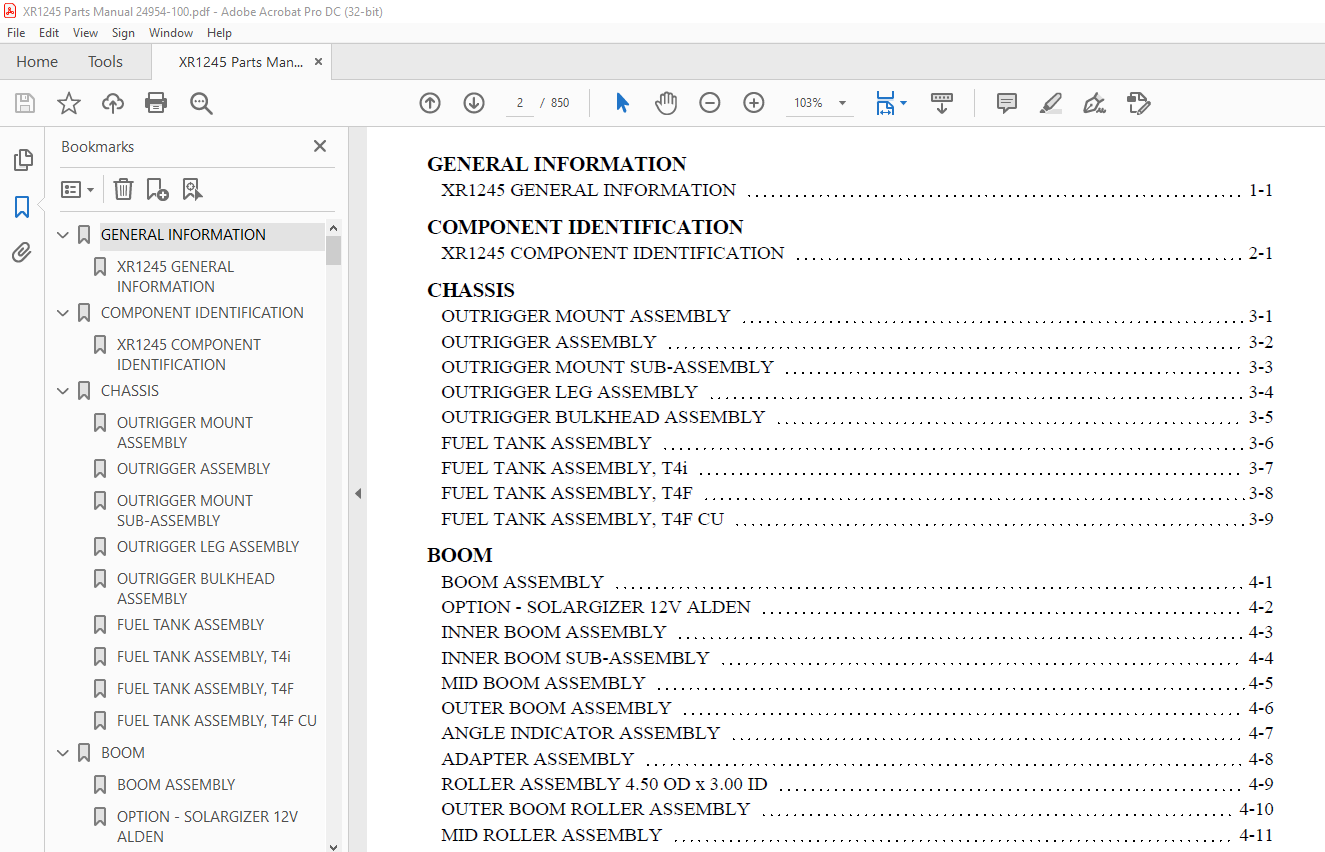Open OUTER BOOM ROLLER ASSEMBLY link
The height and width of the screenshot is (852, 1325).
tap(595, 809)
